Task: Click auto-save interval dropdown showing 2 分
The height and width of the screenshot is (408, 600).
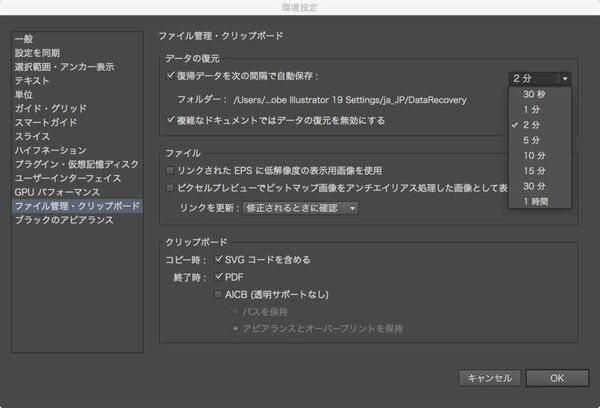Action: pos(540,78)
